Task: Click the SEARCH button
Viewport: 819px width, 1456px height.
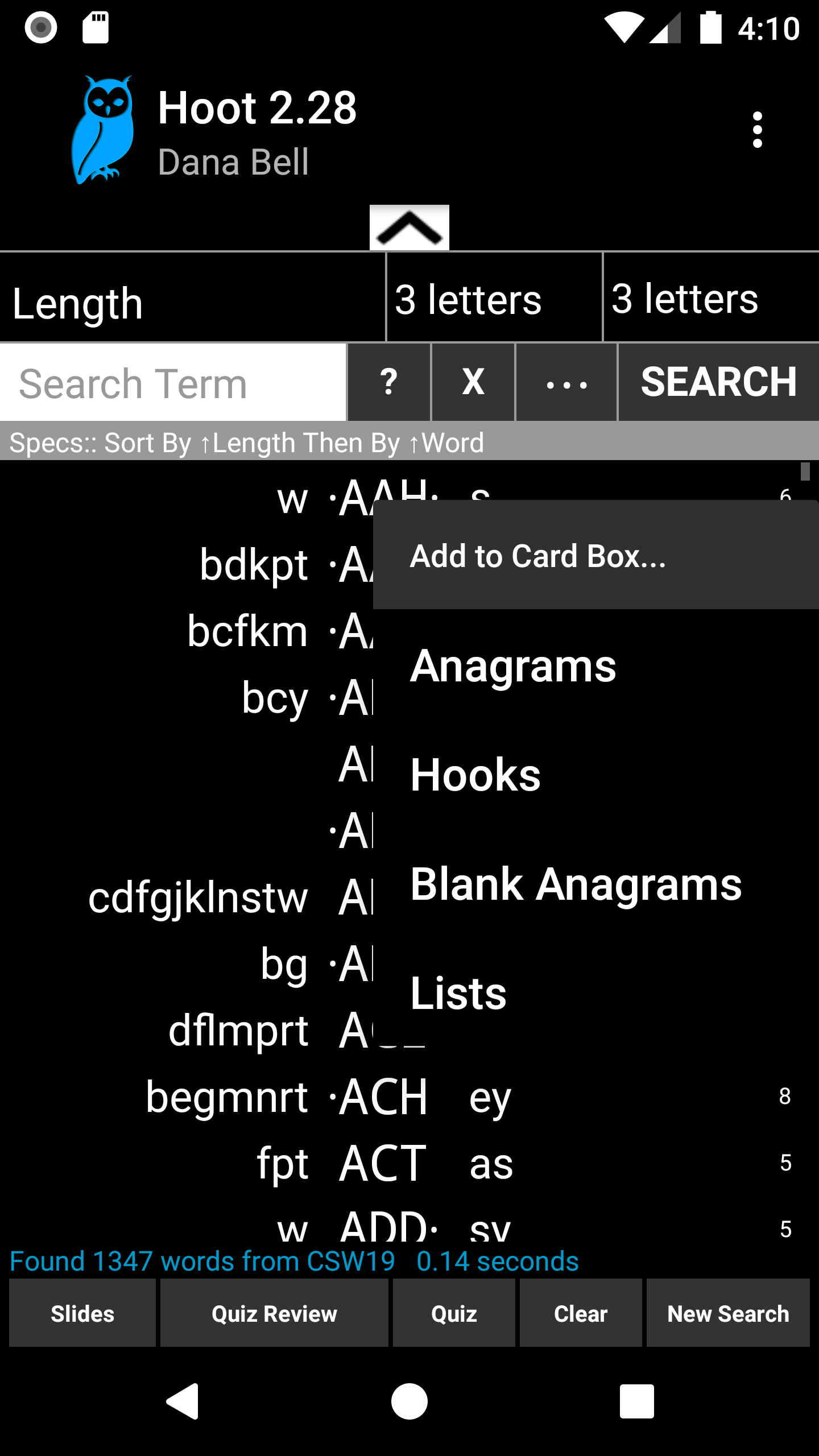Action: pos(718,382)
